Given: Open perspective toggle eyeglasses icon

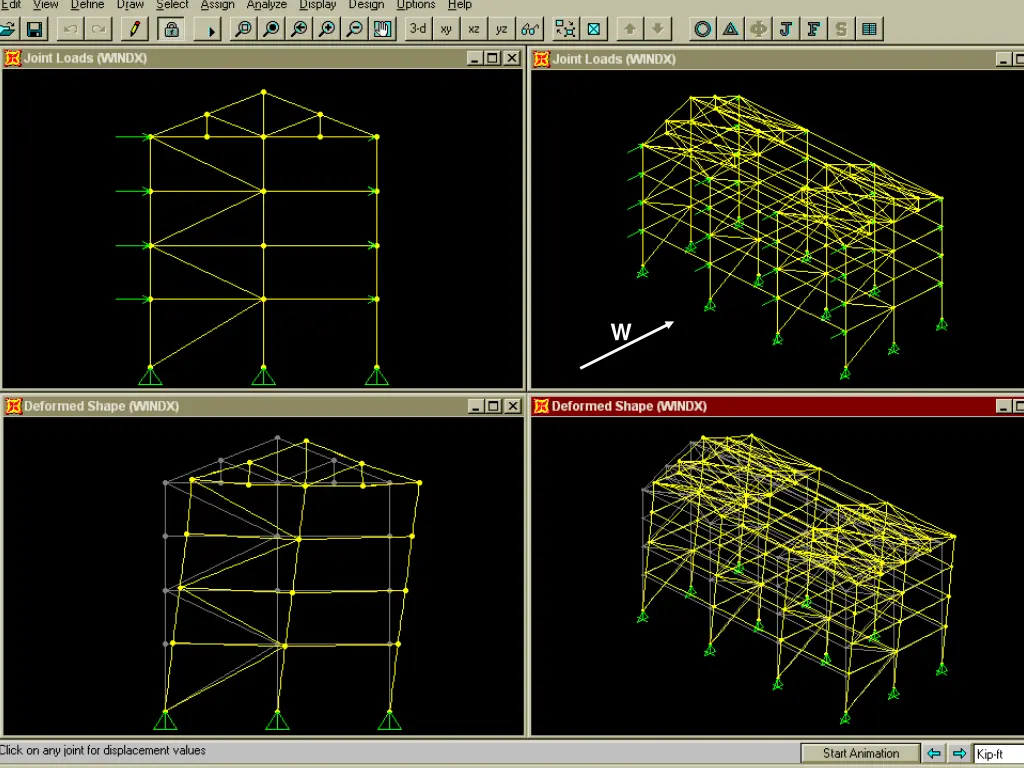Looking at the screenshot, I should 532,29.
